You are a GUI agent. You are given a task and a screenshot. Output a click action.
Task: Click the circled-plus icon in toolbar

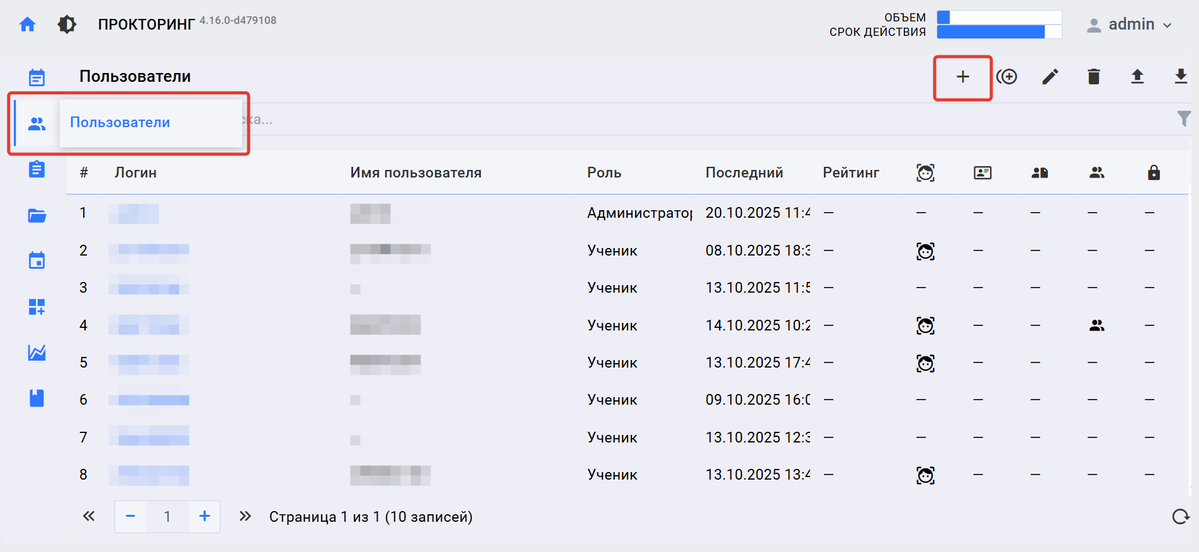click(x=1007, y=77)
